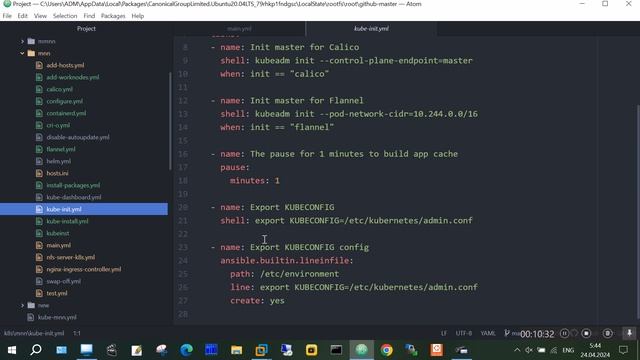The image size is (640, 360).
Task: Open Microsoft Edge from taskbar
Action: [187, 350]
